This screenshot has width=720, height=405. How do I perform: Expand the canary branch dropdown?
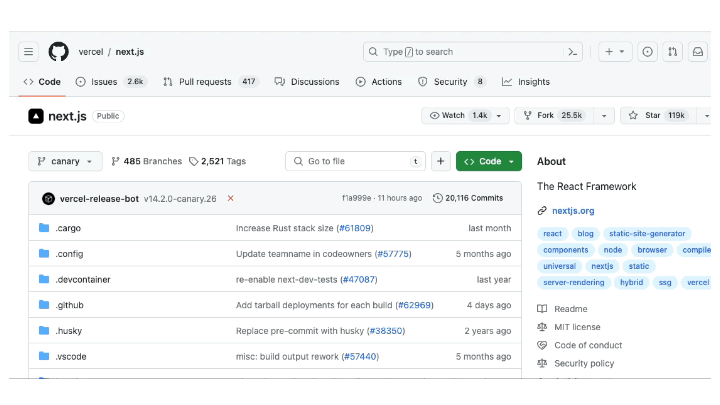pyautogui.click(x=66, y=161)
